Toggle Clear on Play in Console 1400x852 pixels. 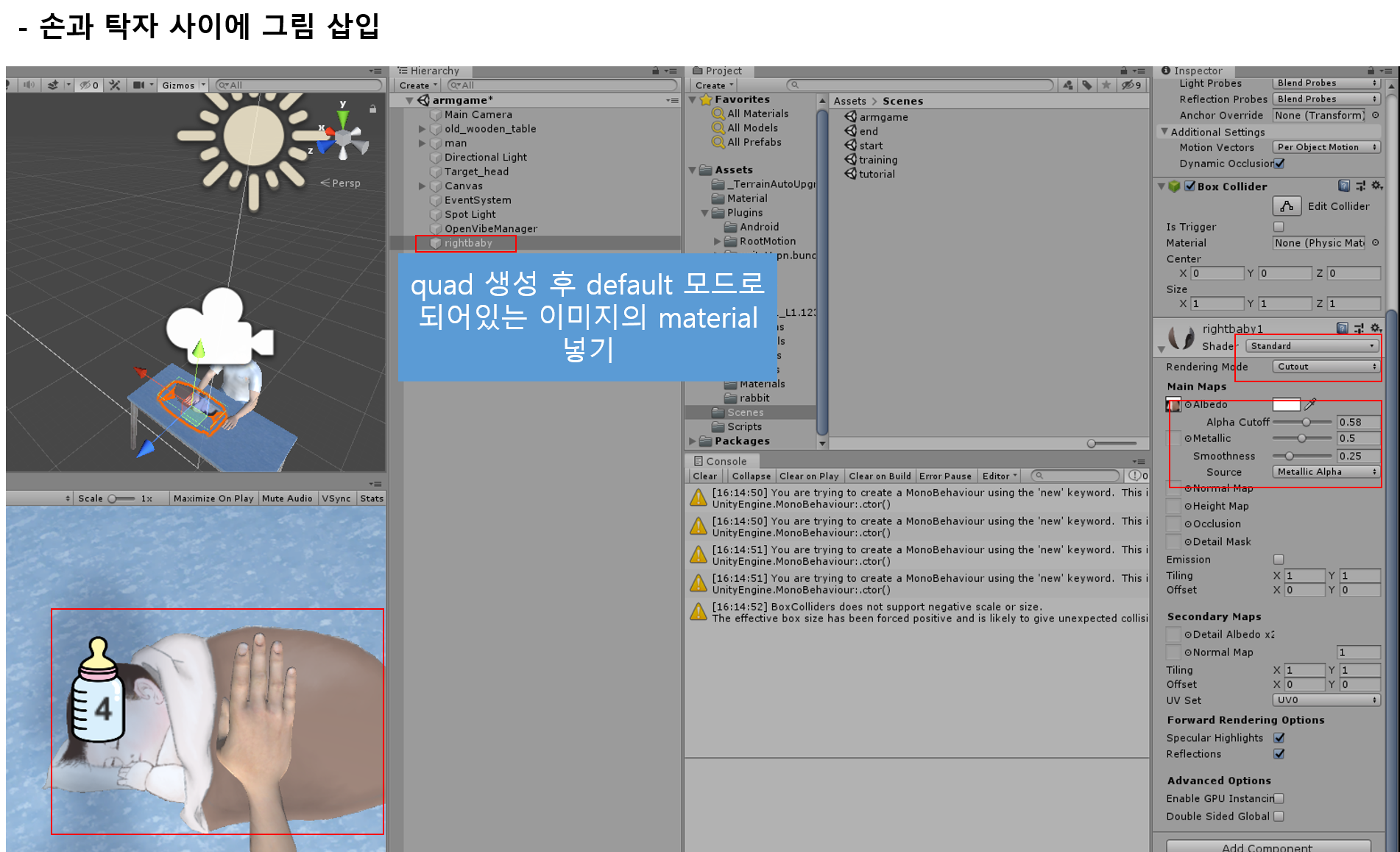[809, 476]
